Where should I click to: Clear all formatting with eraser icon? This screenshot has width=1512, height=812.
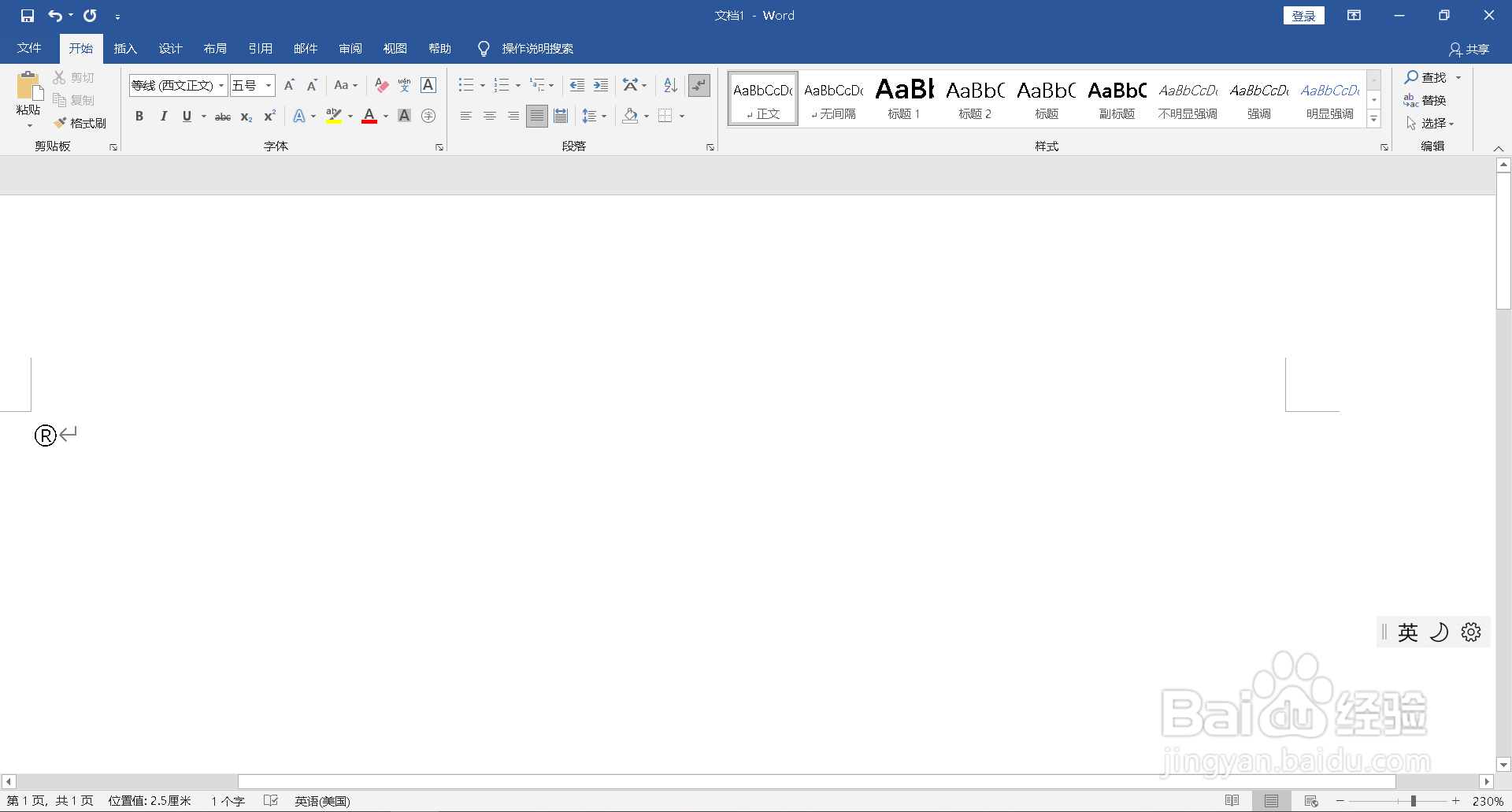[382, 85]
